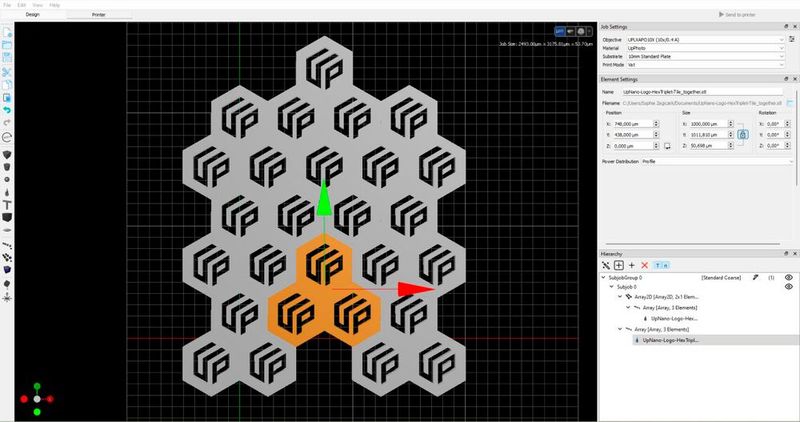The image size is (800, 422).
Task: Open the Help menu
Action: pyautogui.click(x=54, y=5)
